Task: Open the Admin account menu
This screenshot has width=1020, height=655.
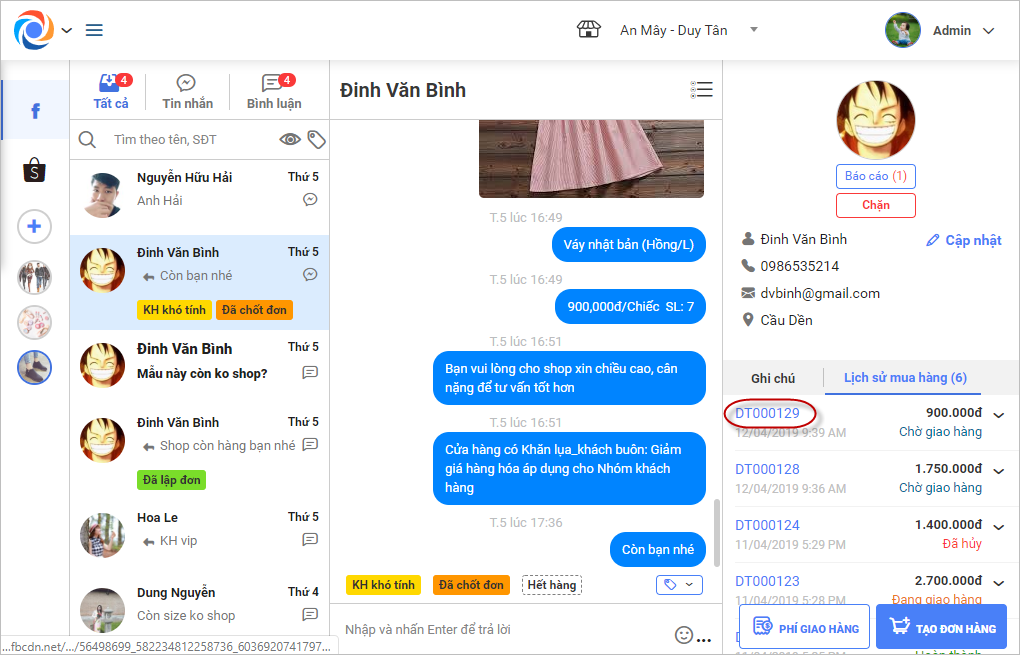Action: coord(963,31)
